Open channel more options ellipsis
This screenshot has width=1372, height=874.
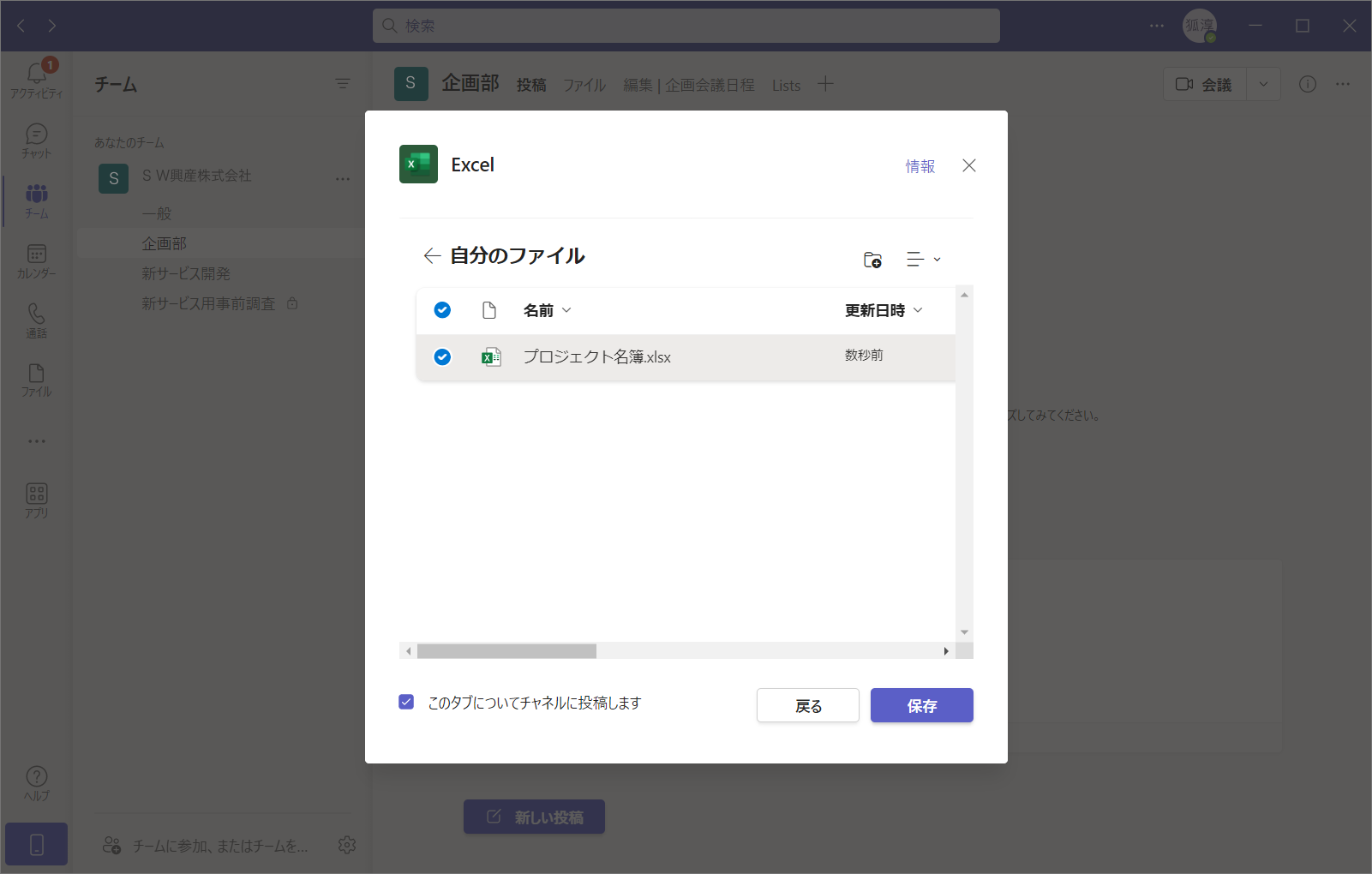pos(1343,84)
